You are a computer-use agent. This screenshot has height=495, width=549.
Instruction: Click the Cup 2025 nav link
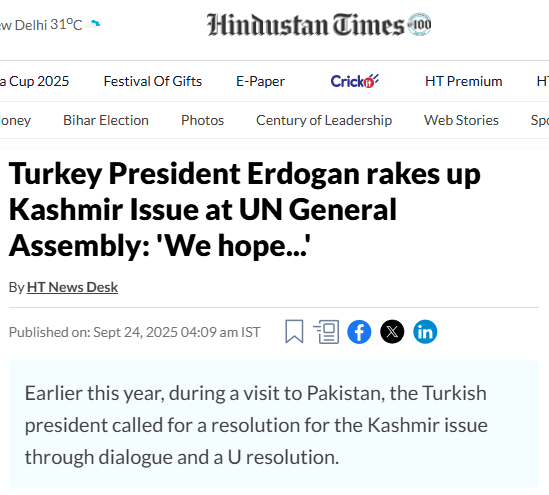[34, 81]
